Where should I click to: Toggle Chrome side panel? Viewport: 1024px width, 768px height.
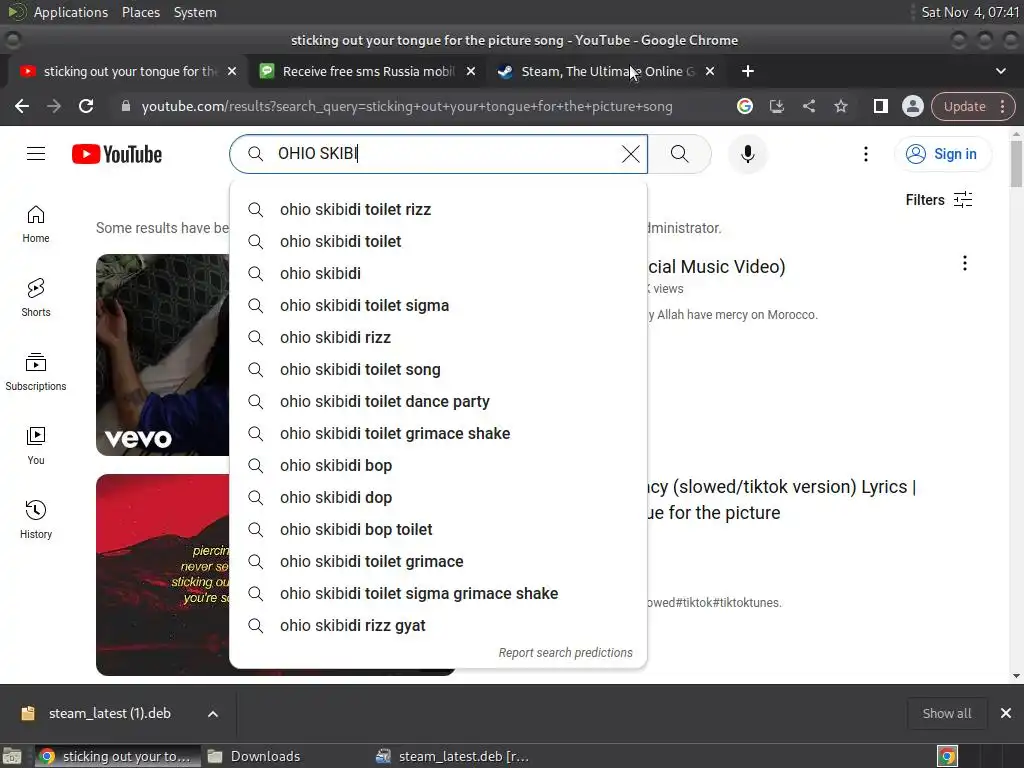[880, 106]
